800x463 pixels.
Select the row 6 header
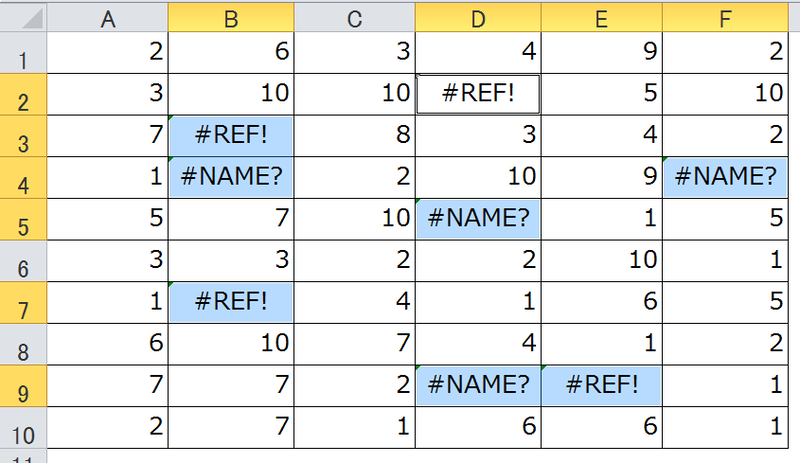23,260
